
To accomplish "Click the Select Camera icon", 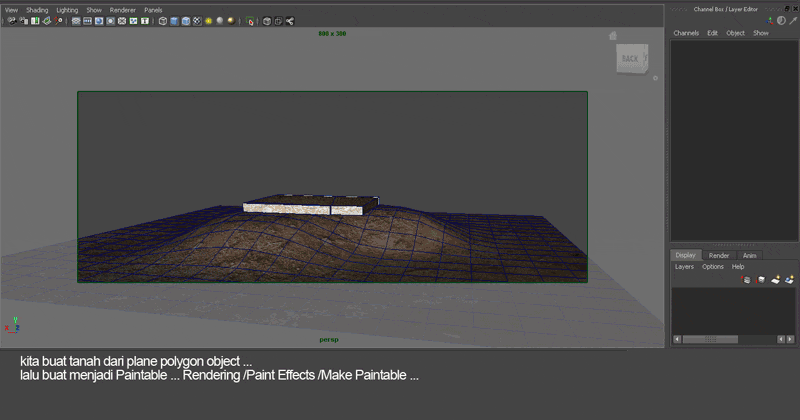I will pos(11,21).
